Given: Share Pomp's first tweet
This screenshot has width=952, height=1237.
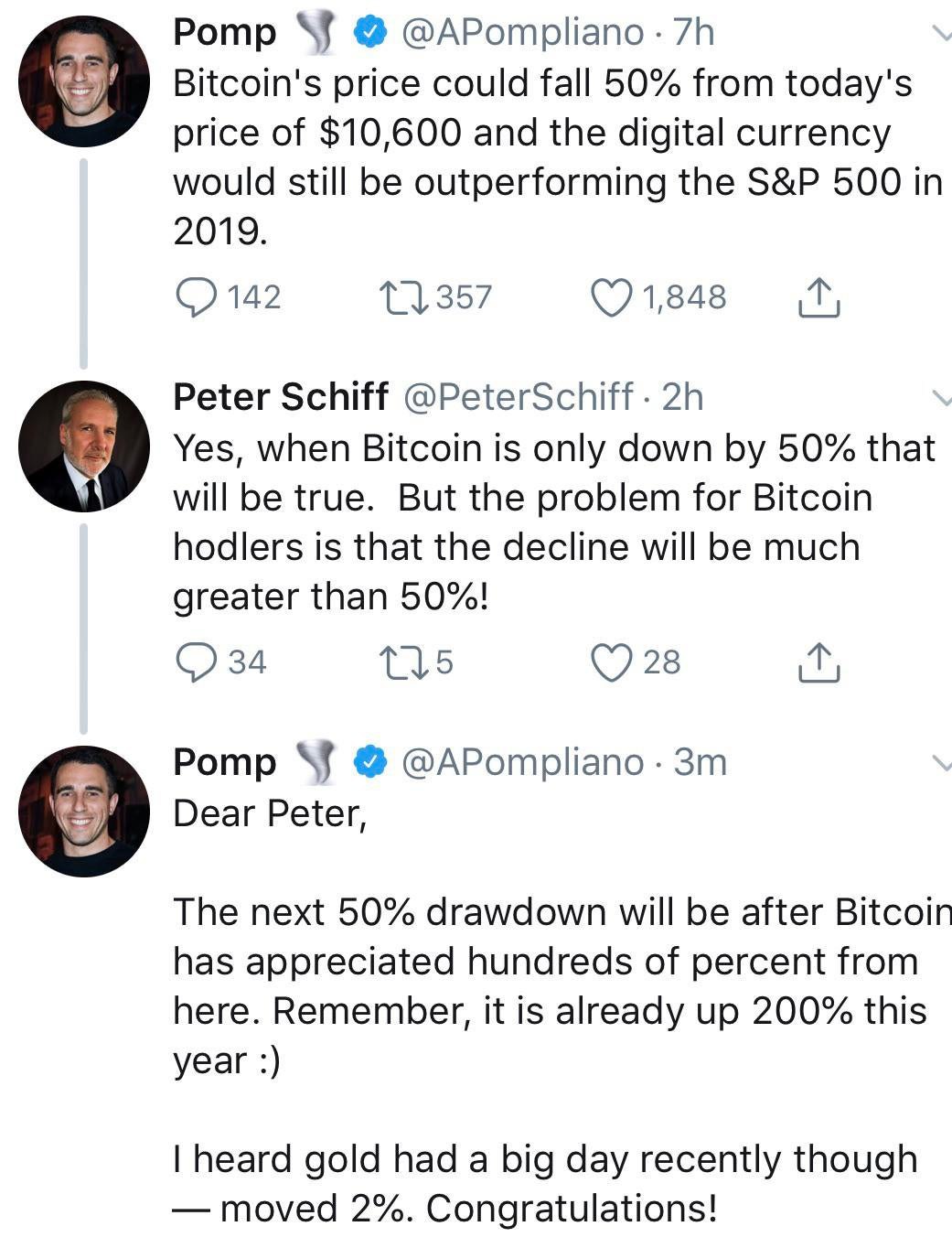Looking at the screenshot, I should 818,297.
